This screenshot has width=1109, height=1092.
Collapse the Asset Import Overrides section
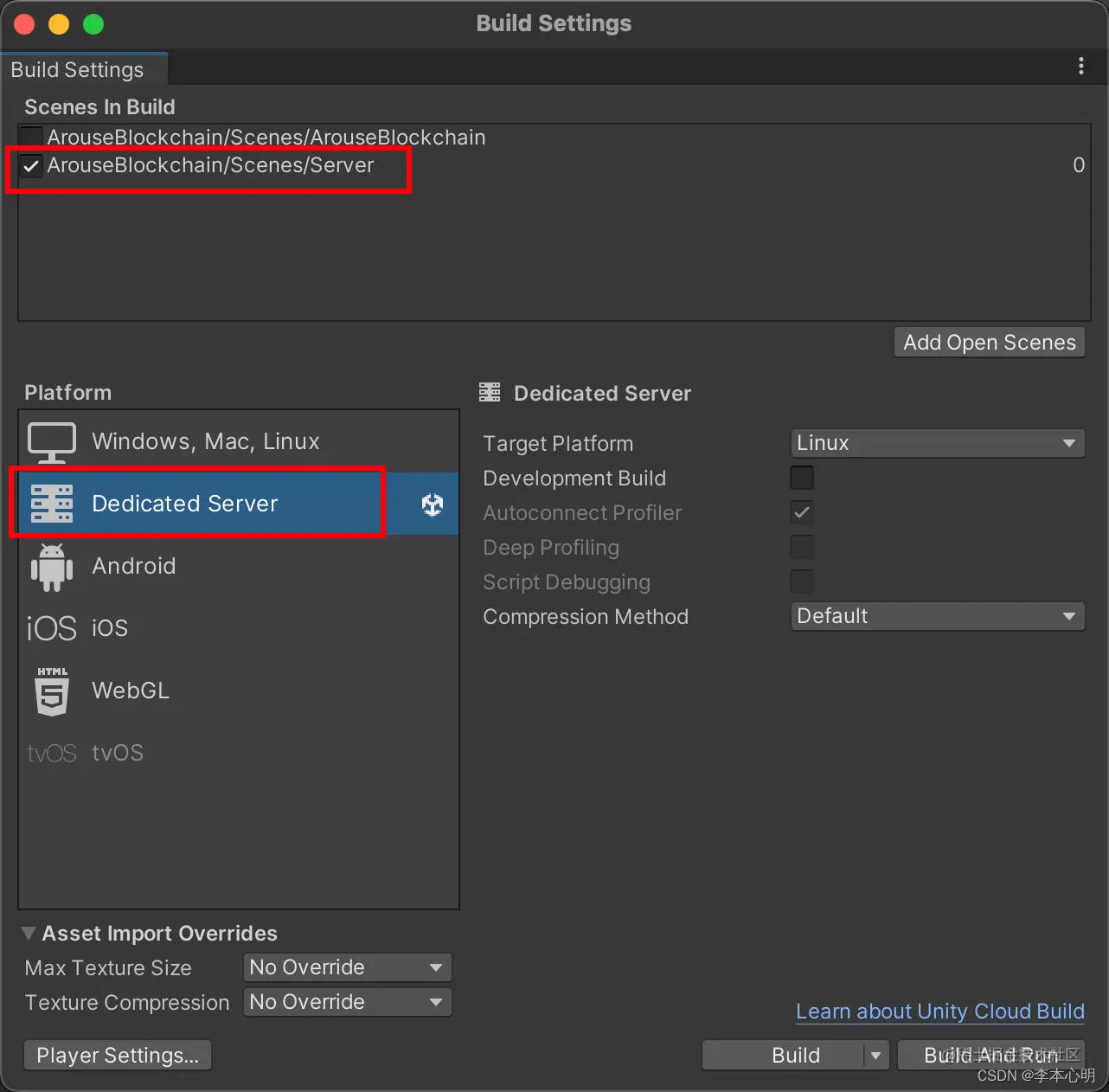pyautogui.click(x=29, y=934)
